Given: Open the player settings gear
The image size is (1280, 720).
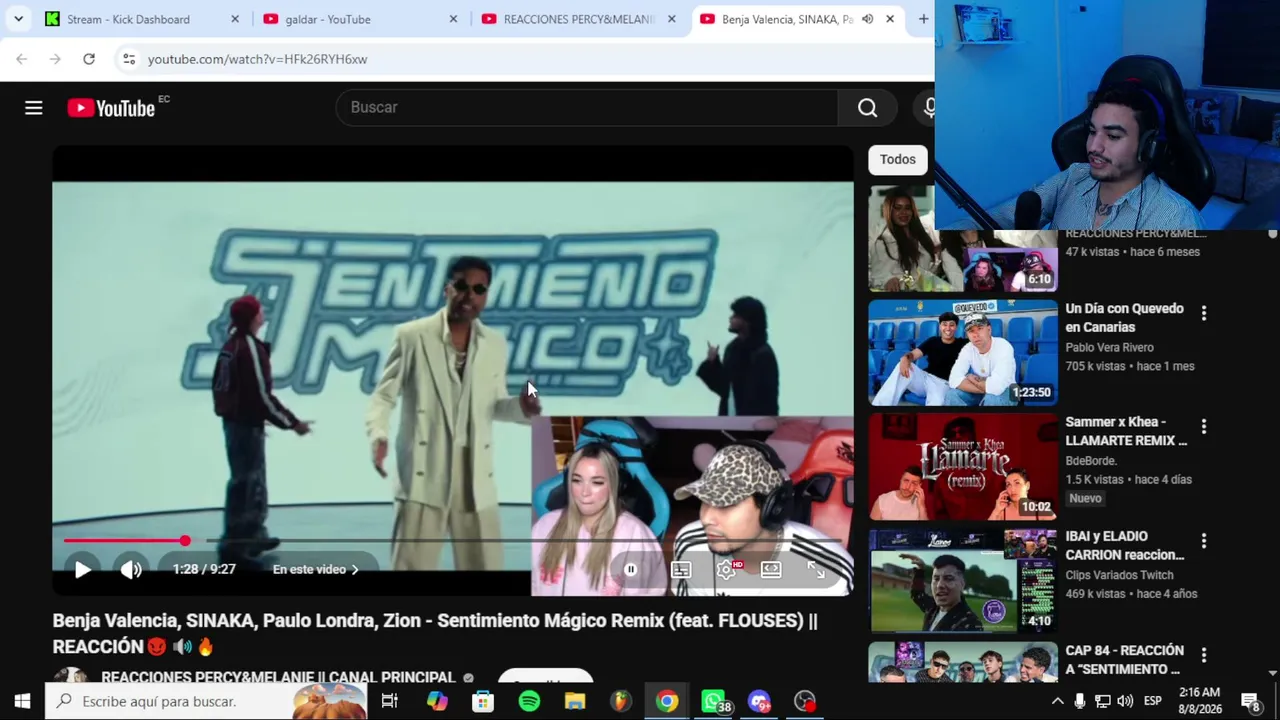Looking at the screenshot, I should 726,569.
